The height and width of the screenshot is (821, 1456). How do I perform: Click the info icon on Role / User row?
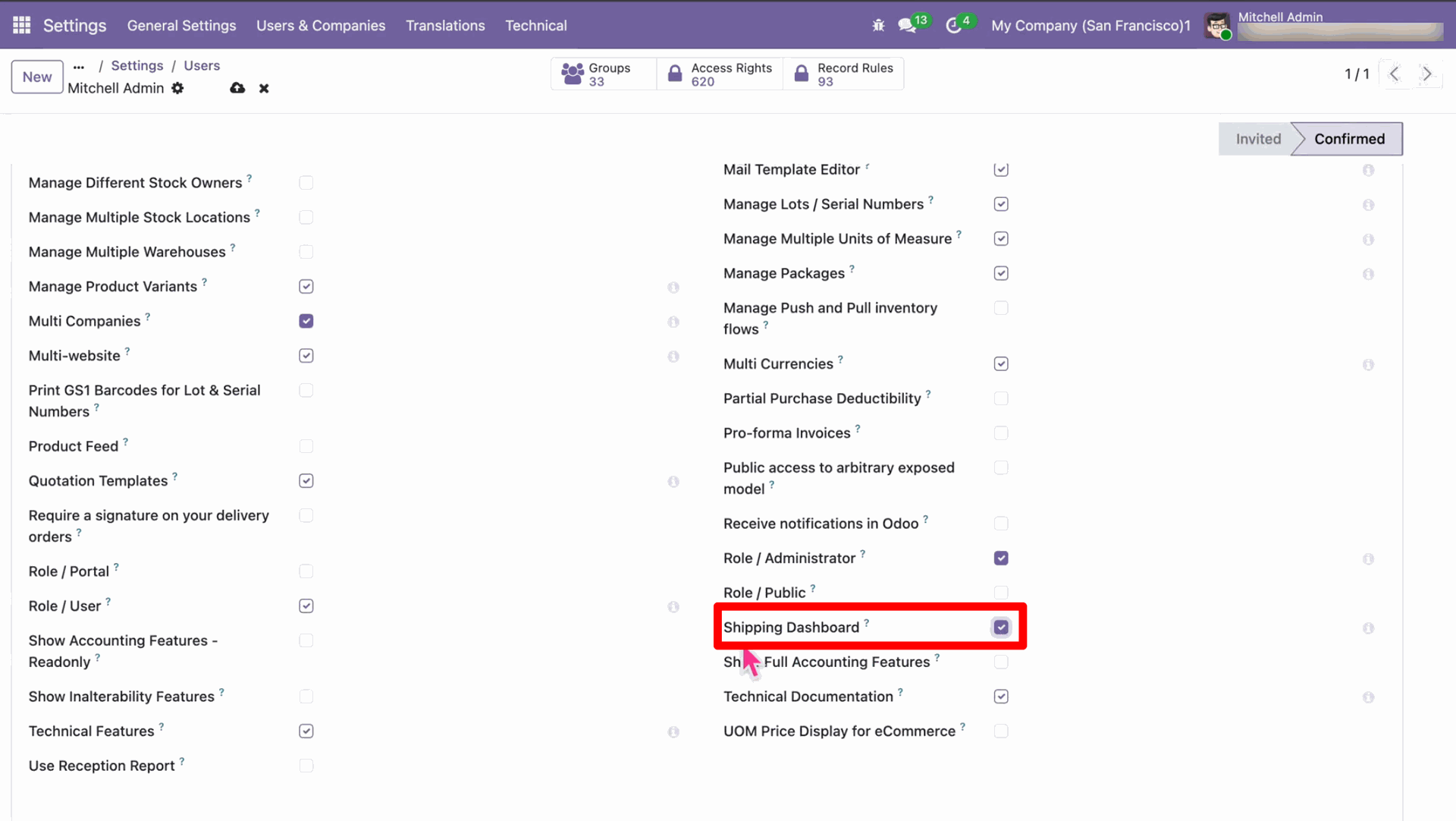tap(673, 607)
